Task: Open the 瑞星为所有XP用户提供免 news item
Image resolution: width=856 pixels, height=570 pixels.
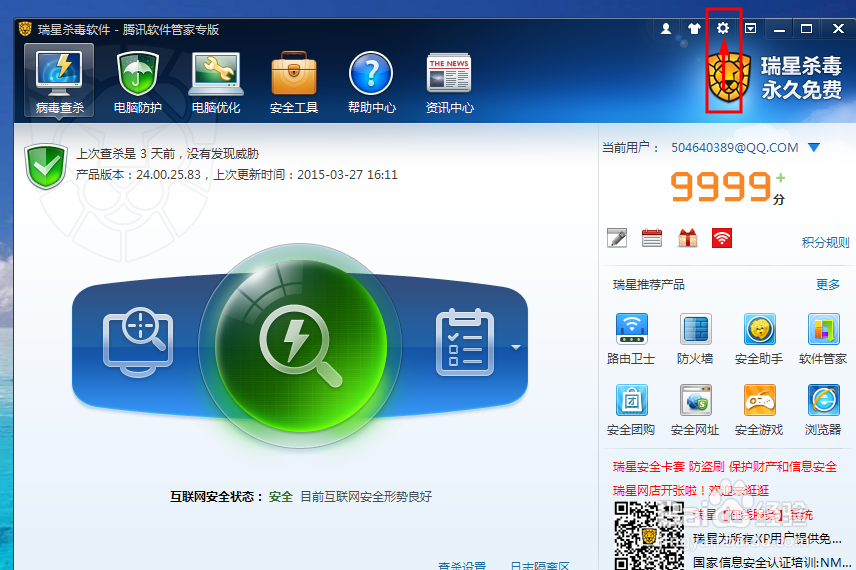Action: click(767, 539)
